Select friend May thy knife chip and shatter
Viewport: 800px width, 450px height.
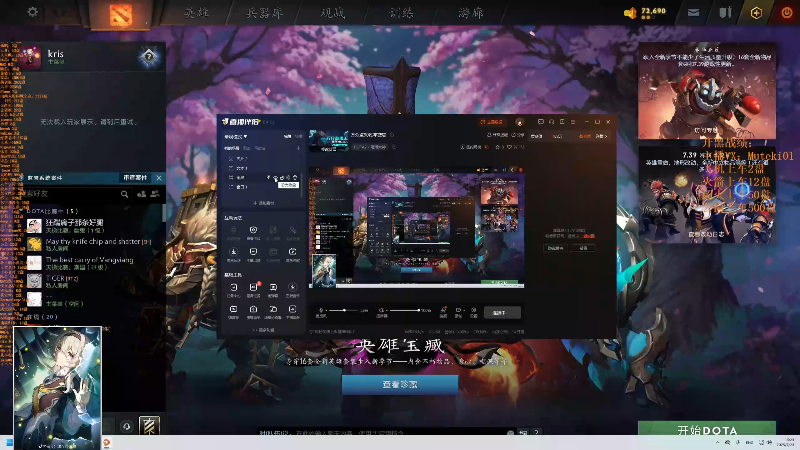(x=89, y=244)
